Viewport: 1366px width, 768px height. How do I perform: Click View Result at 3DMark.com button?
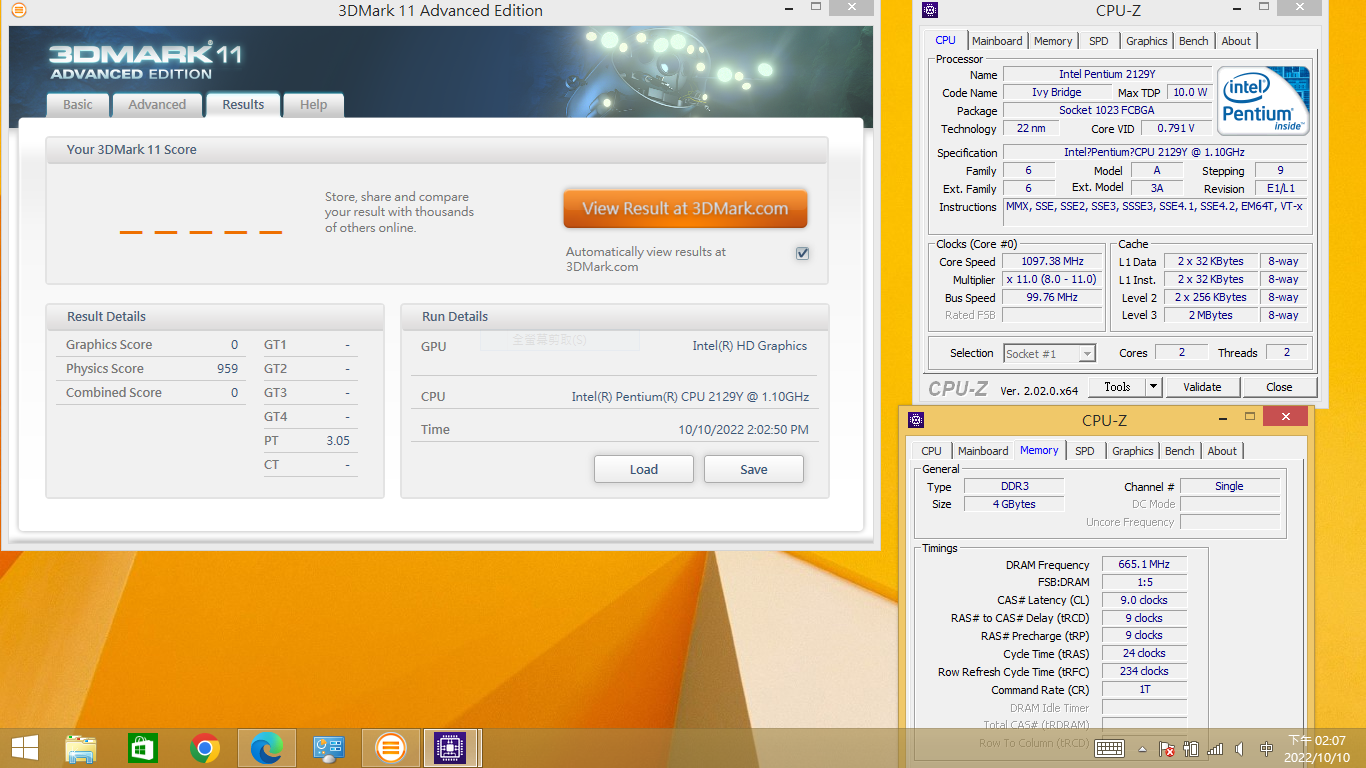tap(685, 209)
